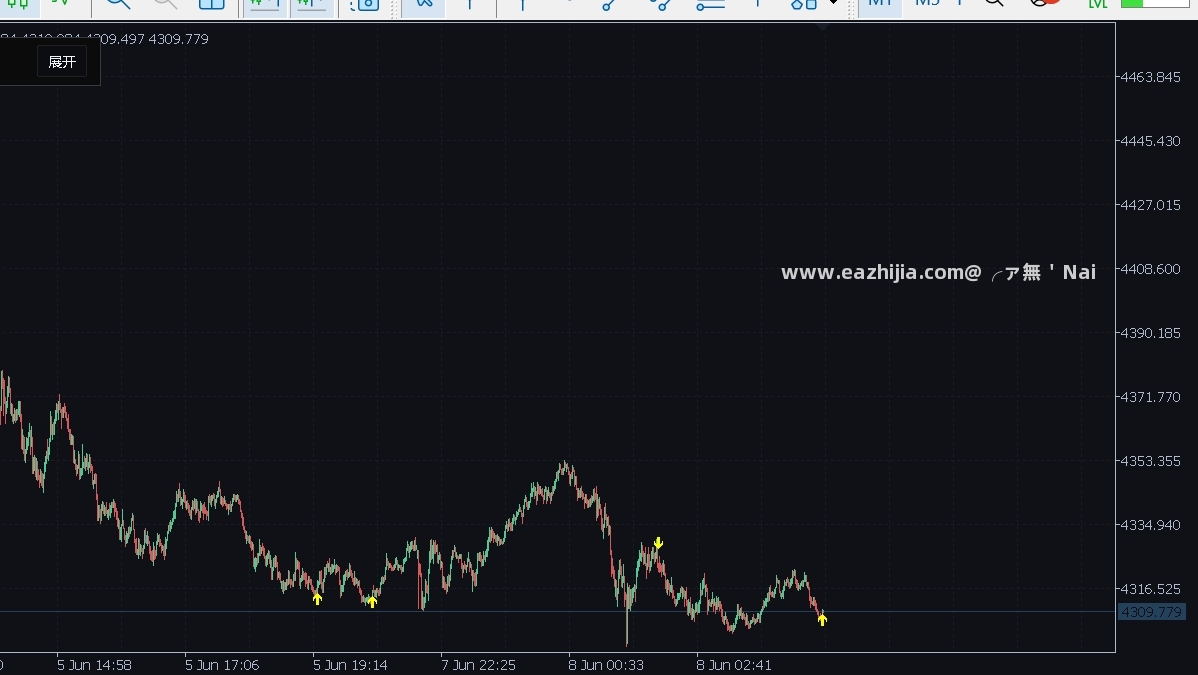
Task: Click the 8 Jun 02:41 time label
Action: tap(733, 665)
